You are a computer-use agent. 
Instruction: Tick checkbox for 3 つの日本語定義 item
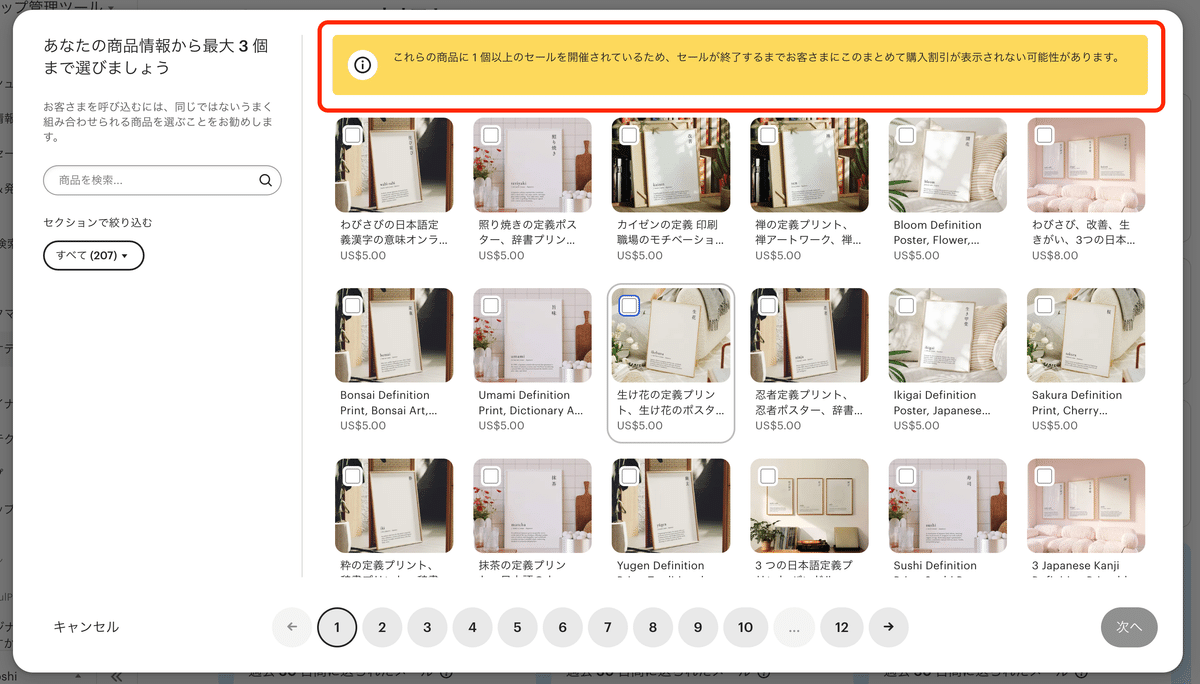tap(768, 475)
